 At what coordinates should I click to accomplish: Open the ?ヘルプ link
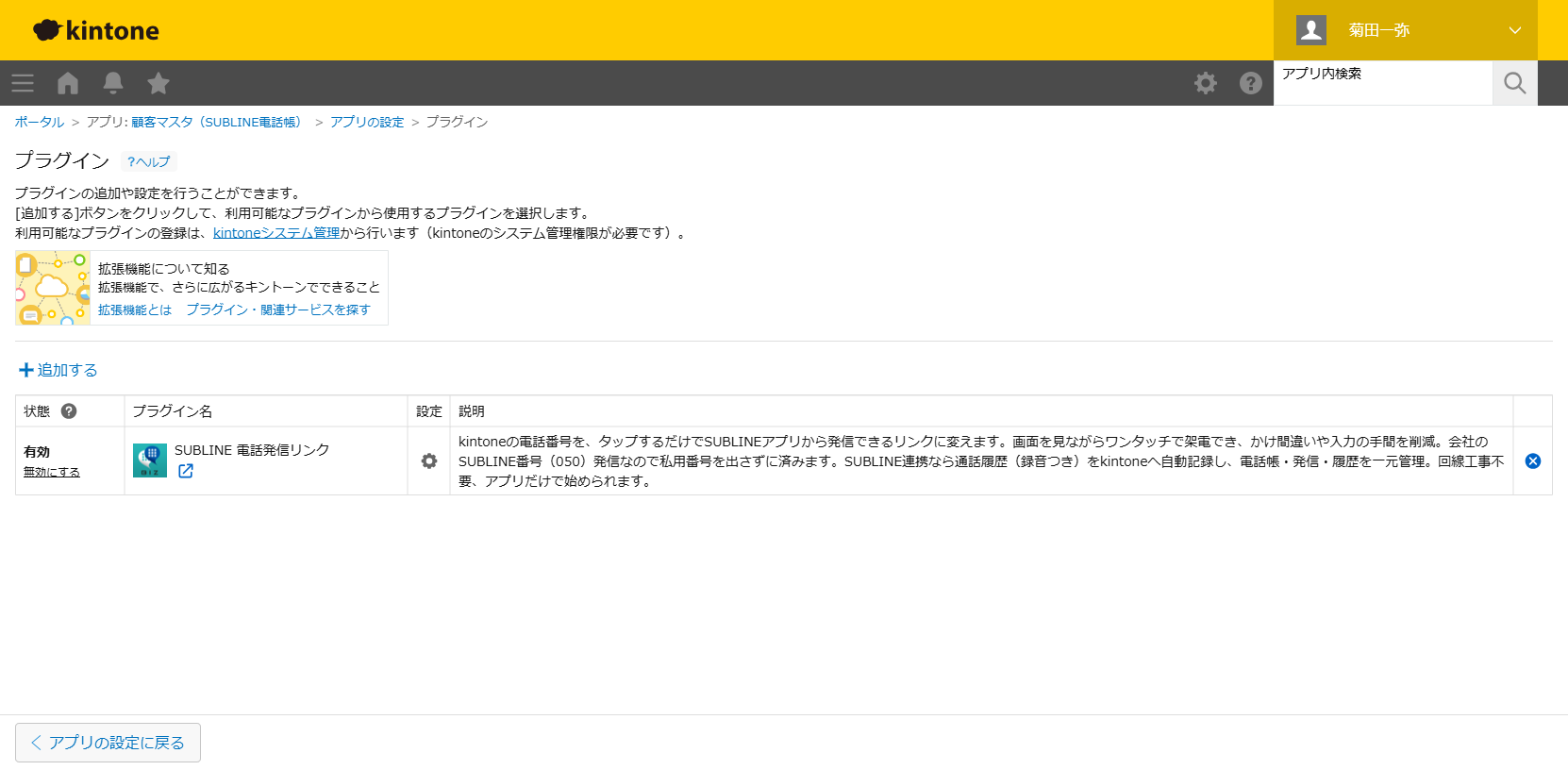point(149,161)
